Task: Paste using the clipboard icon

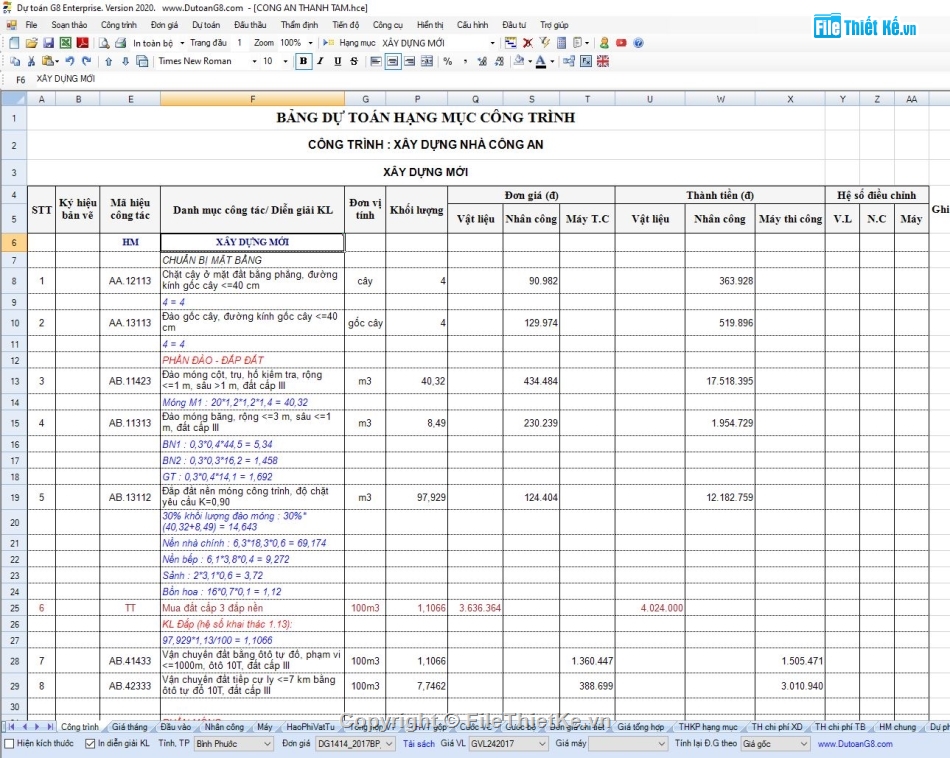Action: coord(48,61)
